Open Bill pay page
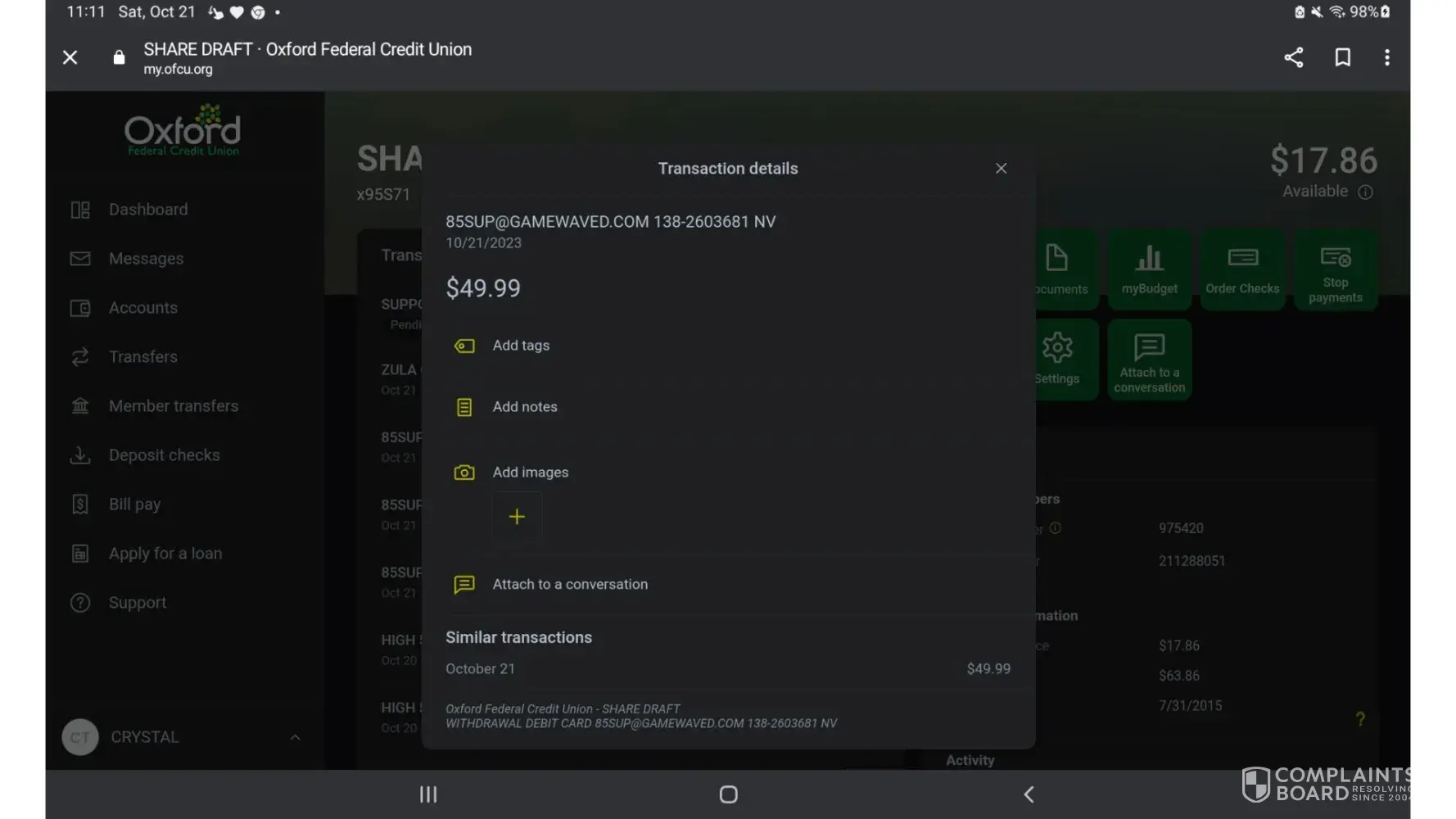Screen dimensions: 1456x819 [x=134, y=505]
